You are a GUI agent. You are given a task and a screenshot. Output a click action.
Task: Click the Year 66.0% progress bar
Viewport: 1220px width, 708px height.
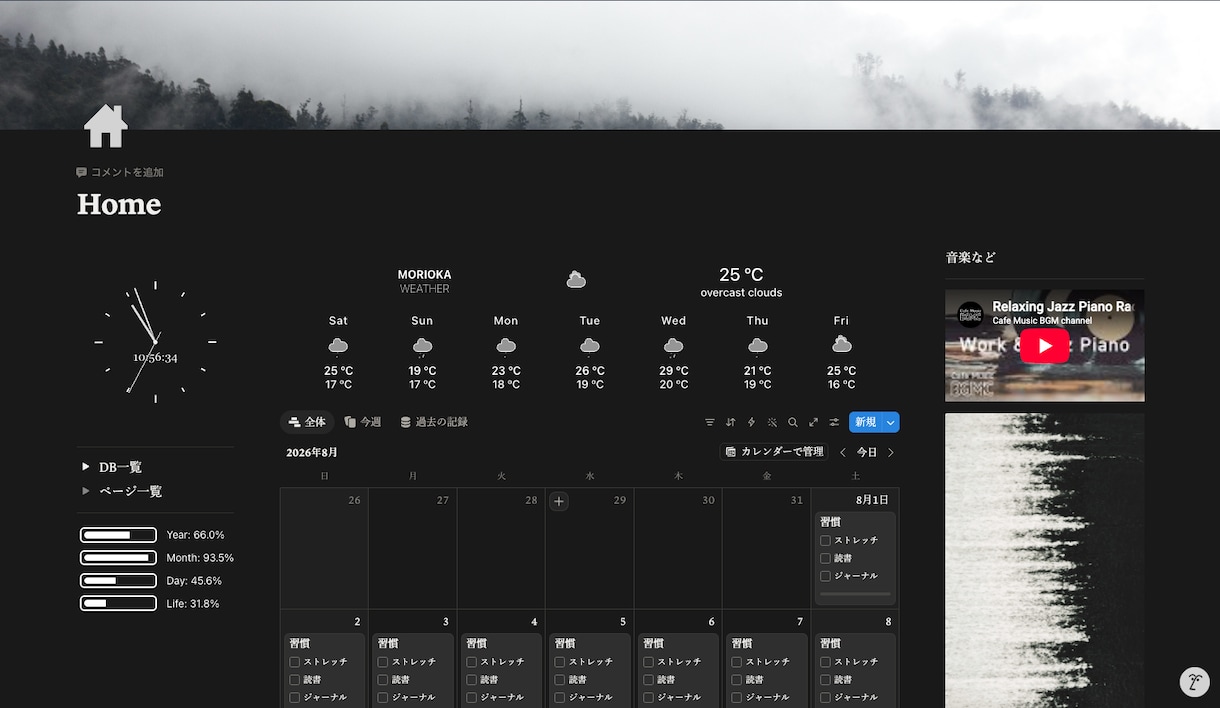pos(118,535)
